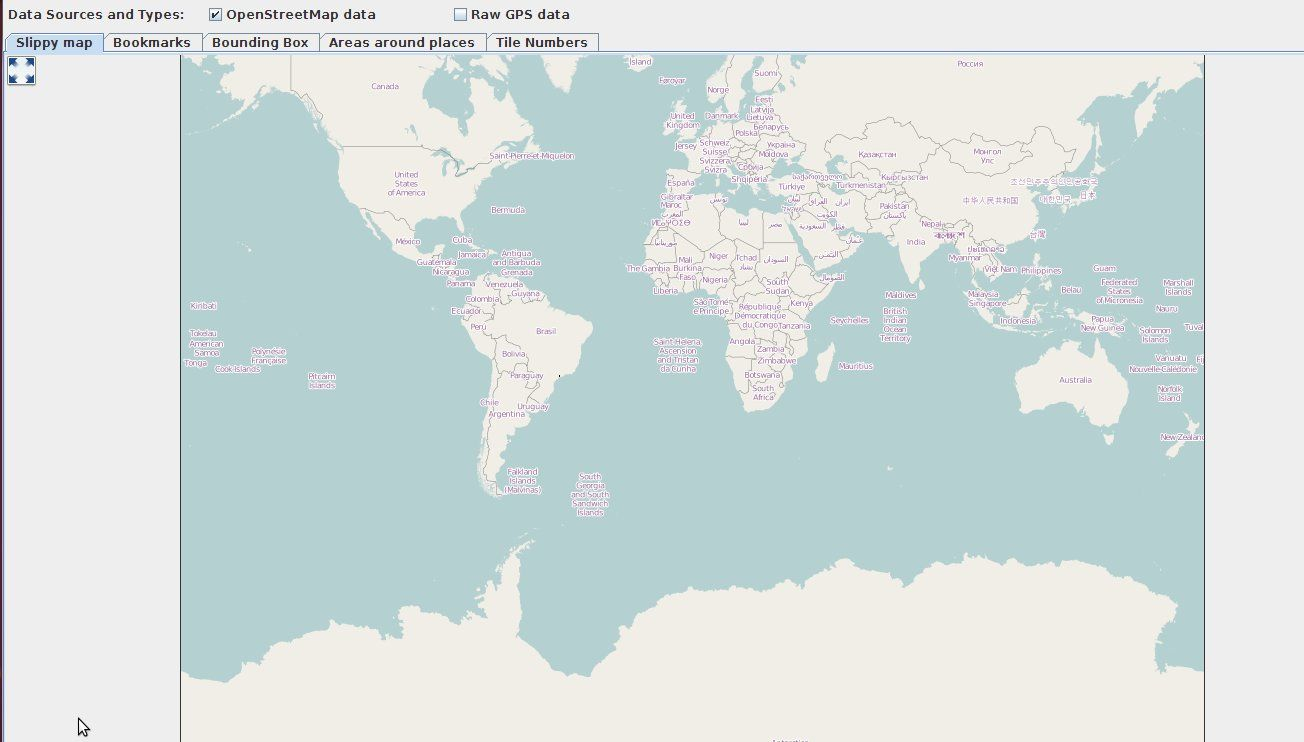The image size is (1304, 742).
Task: Click the Nepal label on the map
Action: click(x=932, y=225)
